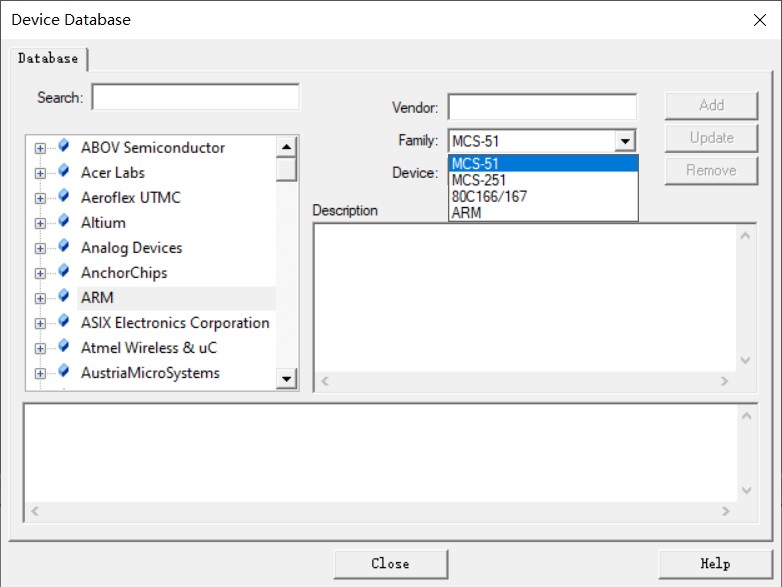Focus the Vendor input field
The width and height of the screenshot is (782, 587).
click(x=542, y=107)
